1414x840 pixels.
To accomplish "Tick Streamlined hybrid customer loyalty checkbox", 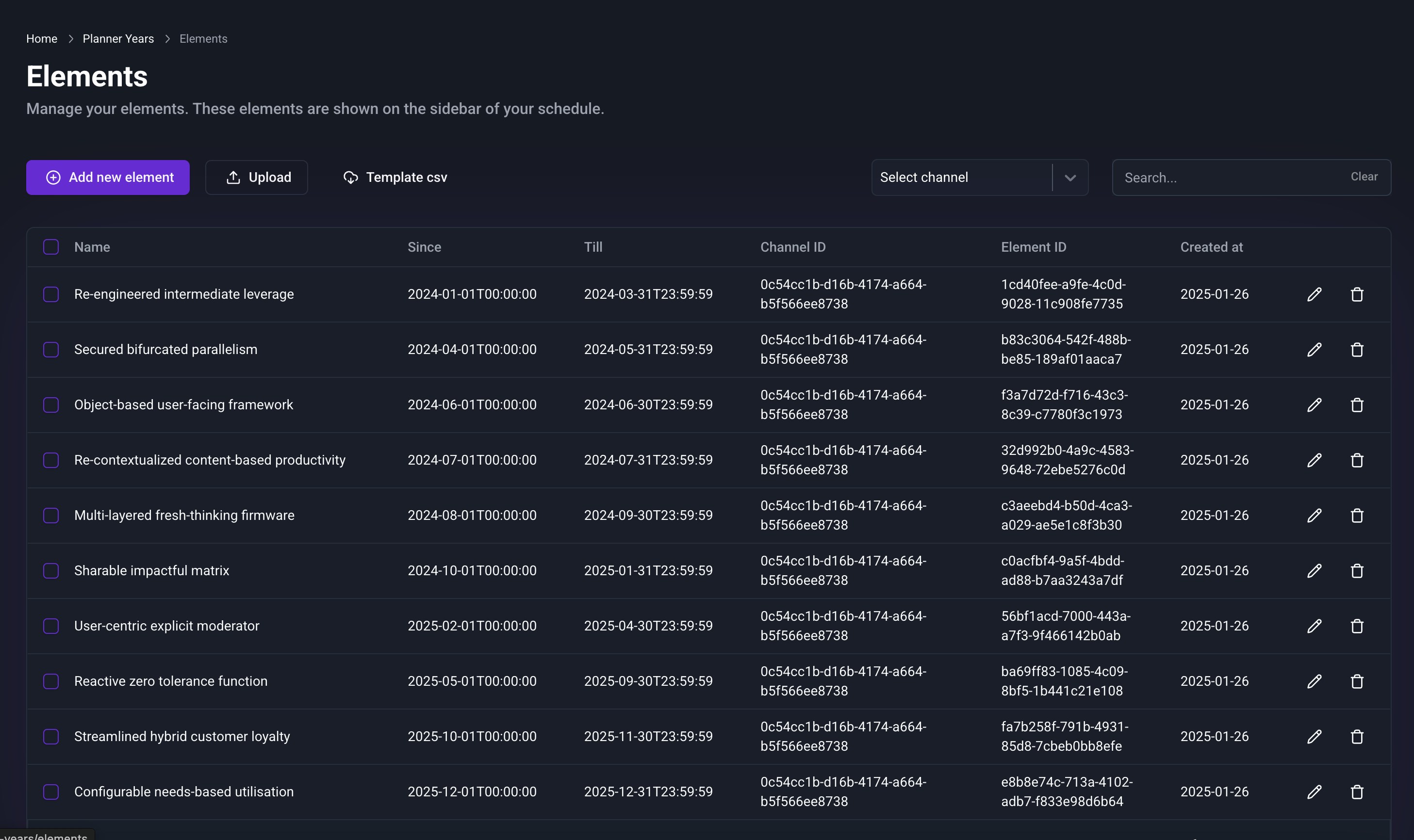I will click(x=51, y=736).
